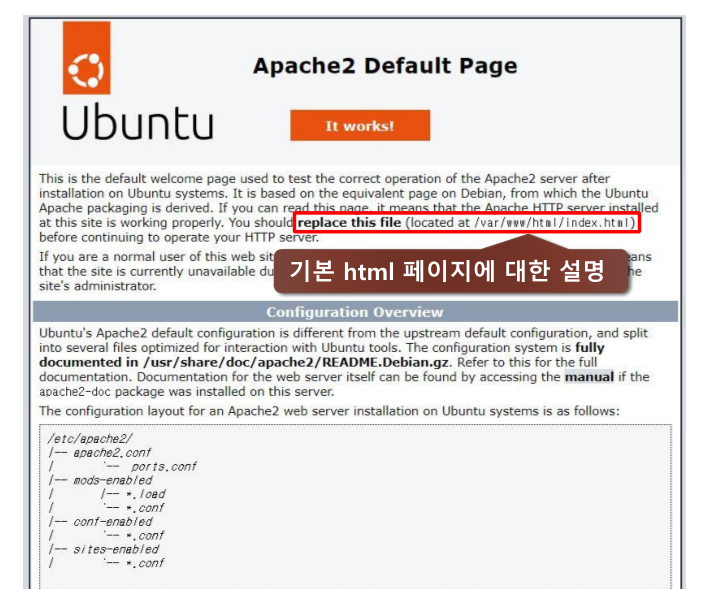Click the 'Configuration Overview' section header

(x=355, y=312)
